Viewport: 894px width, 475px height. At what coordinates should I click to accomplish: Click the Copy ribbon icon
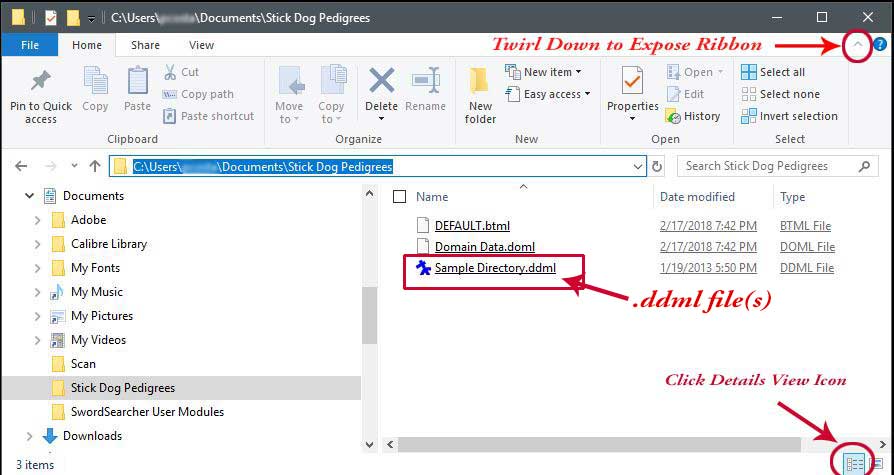click(x=95, y=80)
